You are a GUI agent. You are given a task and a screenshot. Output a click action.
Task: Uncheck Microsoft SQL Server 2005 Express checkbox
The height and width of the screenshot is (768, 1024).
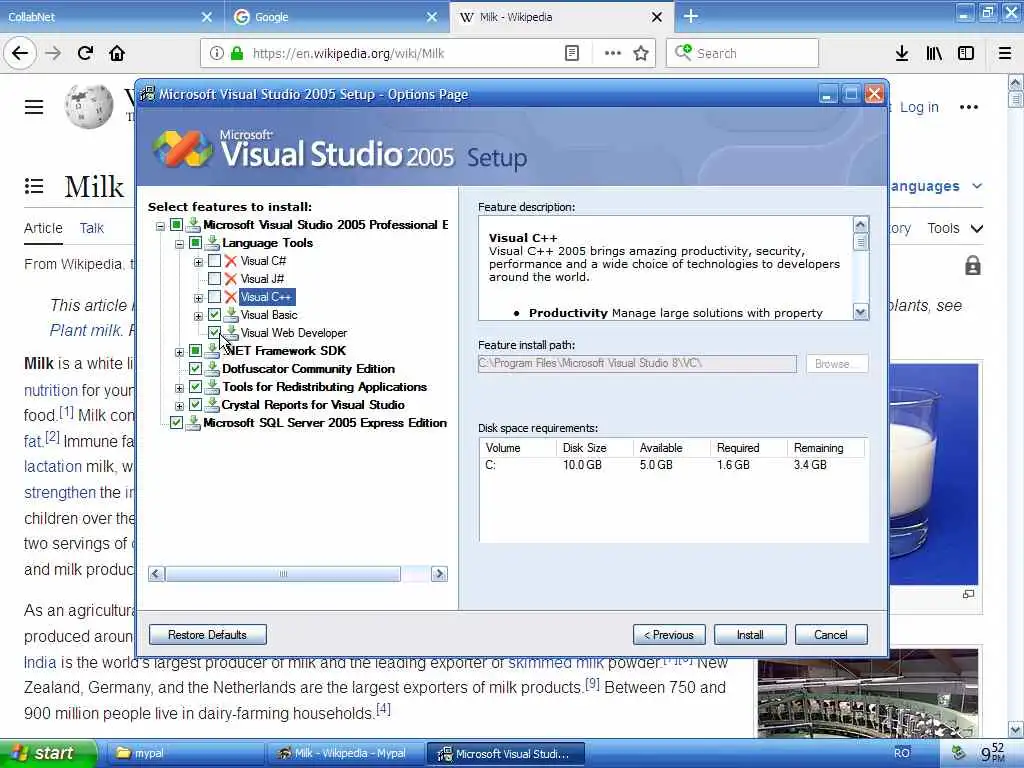click(x=176, y=423)
